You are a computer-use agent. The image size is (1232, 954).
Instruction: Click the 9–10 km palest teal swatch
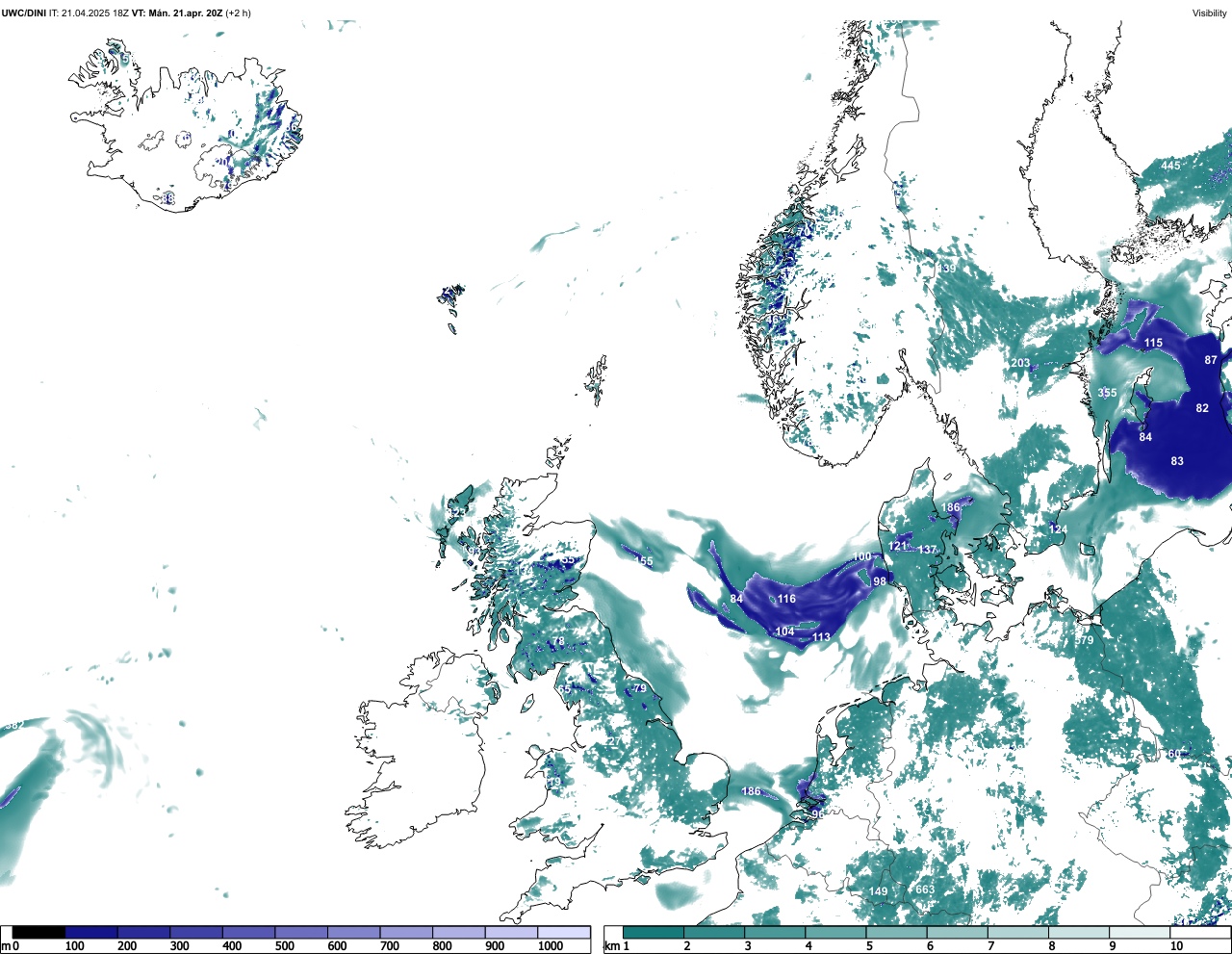click(x=1141, y=933)
